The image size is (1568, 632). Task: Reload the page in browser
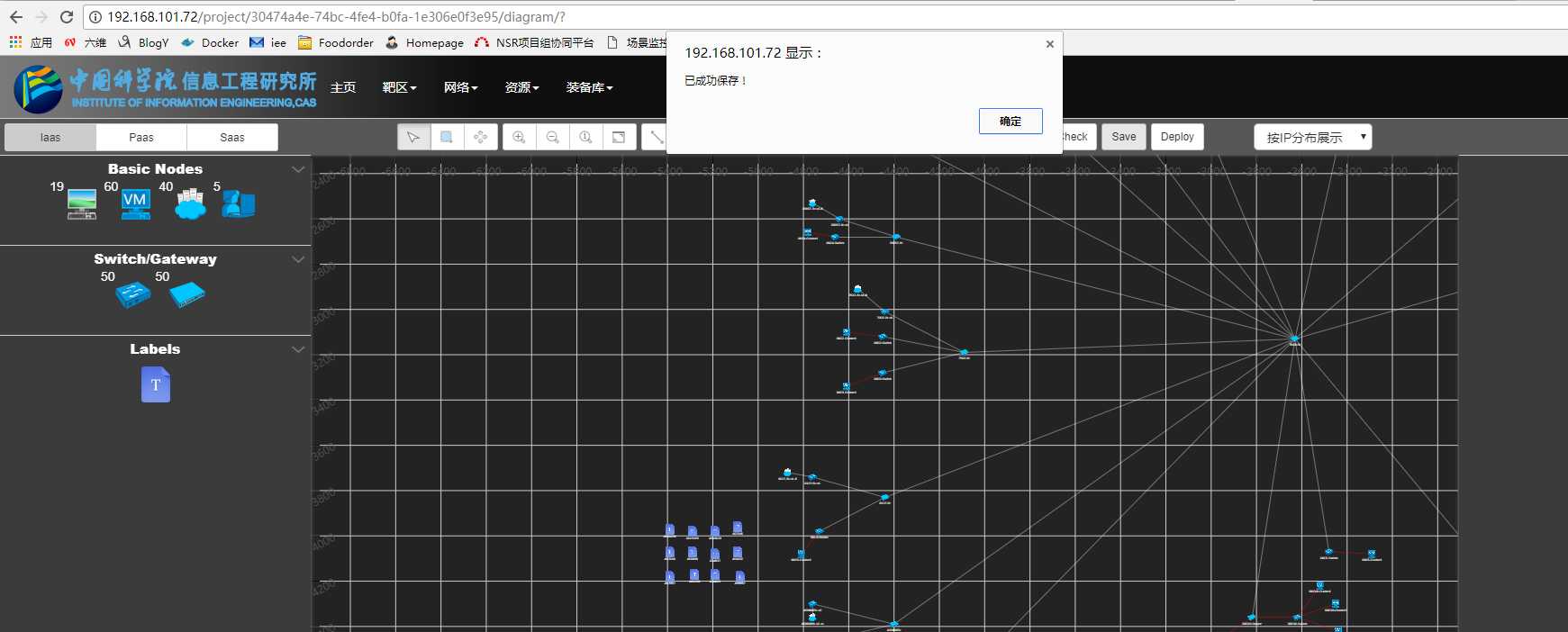tap(66, 17)
